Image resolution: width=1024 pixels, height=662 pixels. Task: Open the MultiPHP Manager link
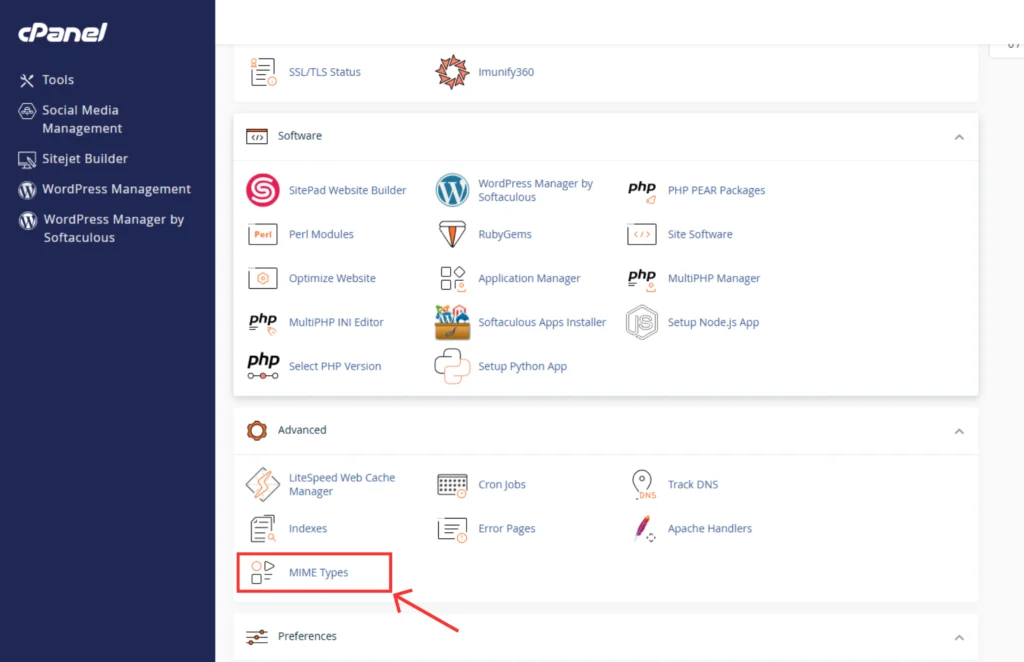pyautogui.click(x=714, y=278)
